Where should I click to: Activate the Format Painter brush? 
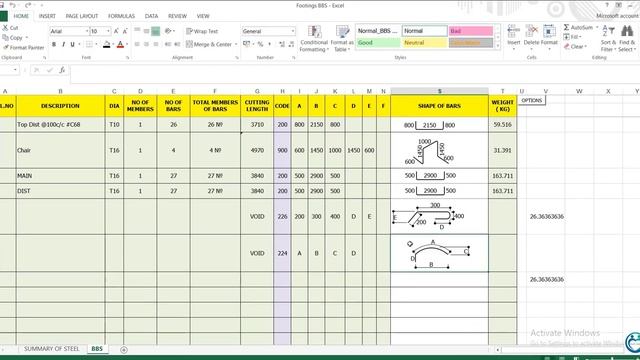click(x=5, y=47)
